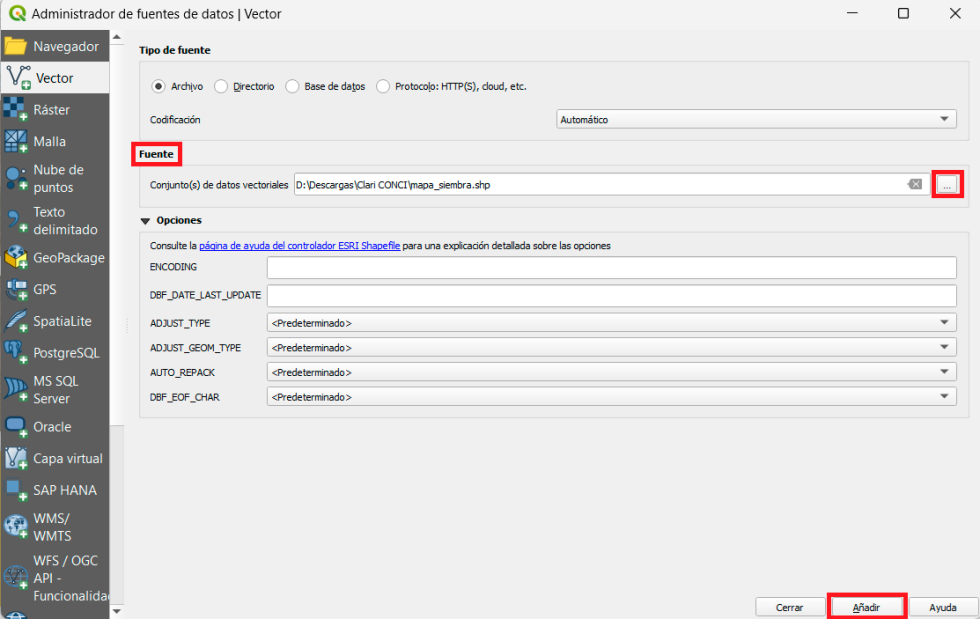Viewport: 980px width, 619px height.
Task: Click the Nube de puntos icon
Action: [x=16, y=178]
